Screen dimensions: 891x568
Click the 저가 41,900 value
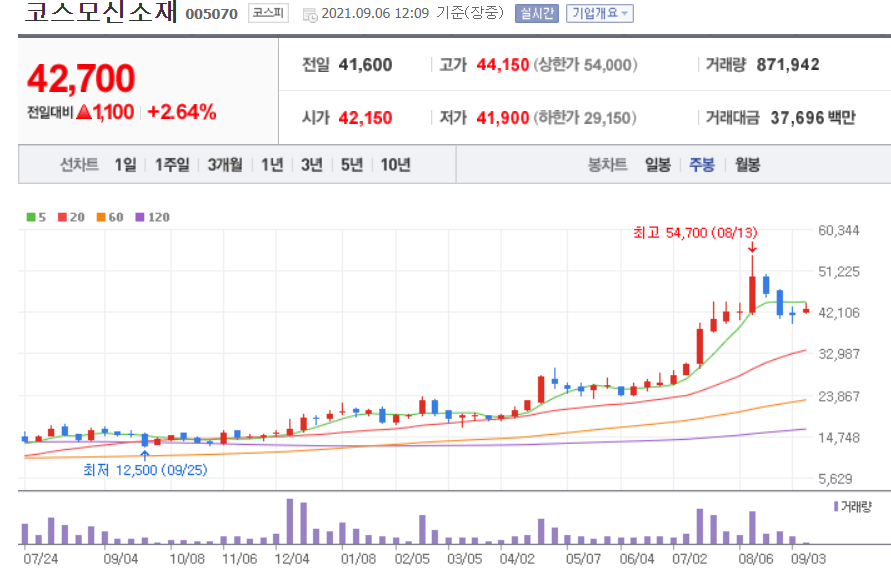coord(503,118)
